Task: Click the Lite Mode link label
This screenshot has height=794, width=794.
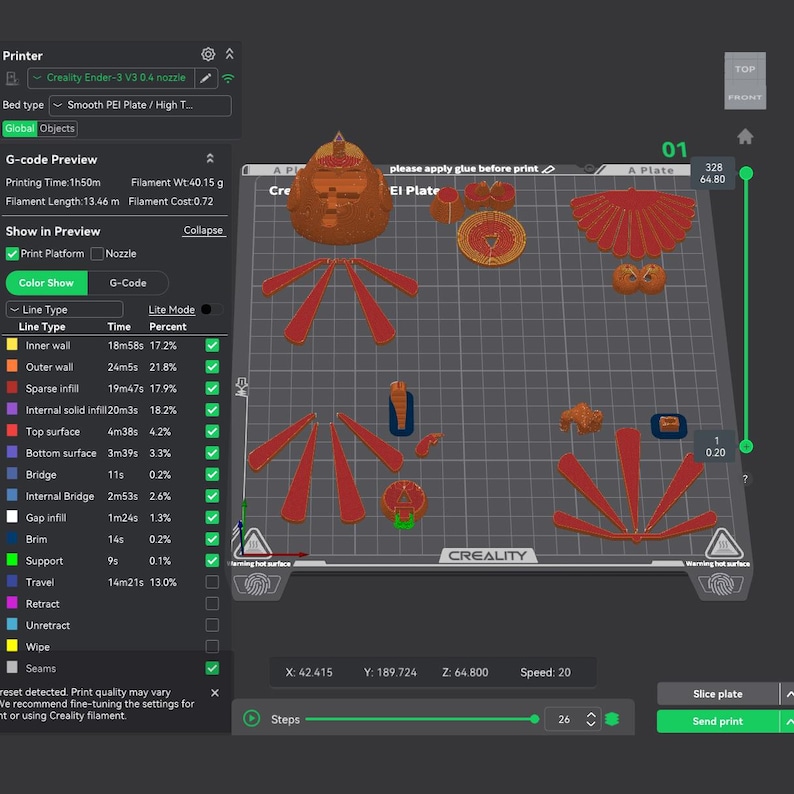Action: 171,309
